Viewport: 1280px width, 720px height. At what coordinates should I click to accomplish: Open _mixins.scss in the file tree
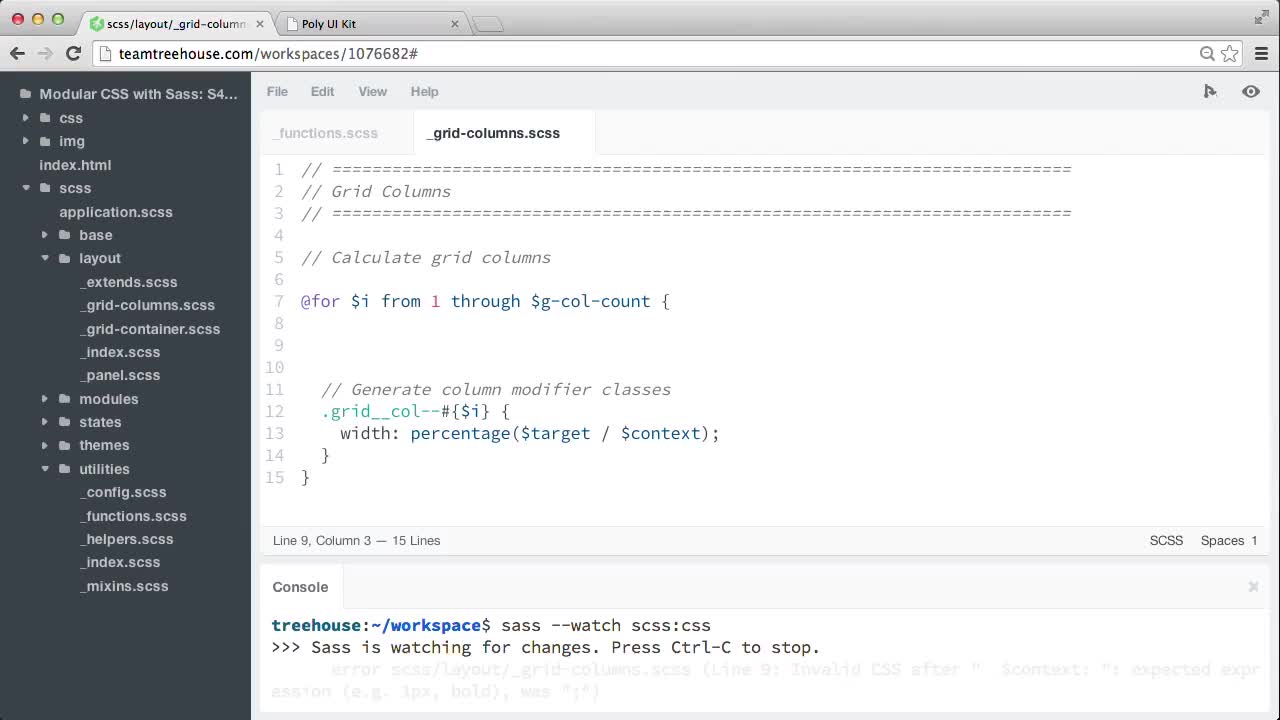click(124, 586)
